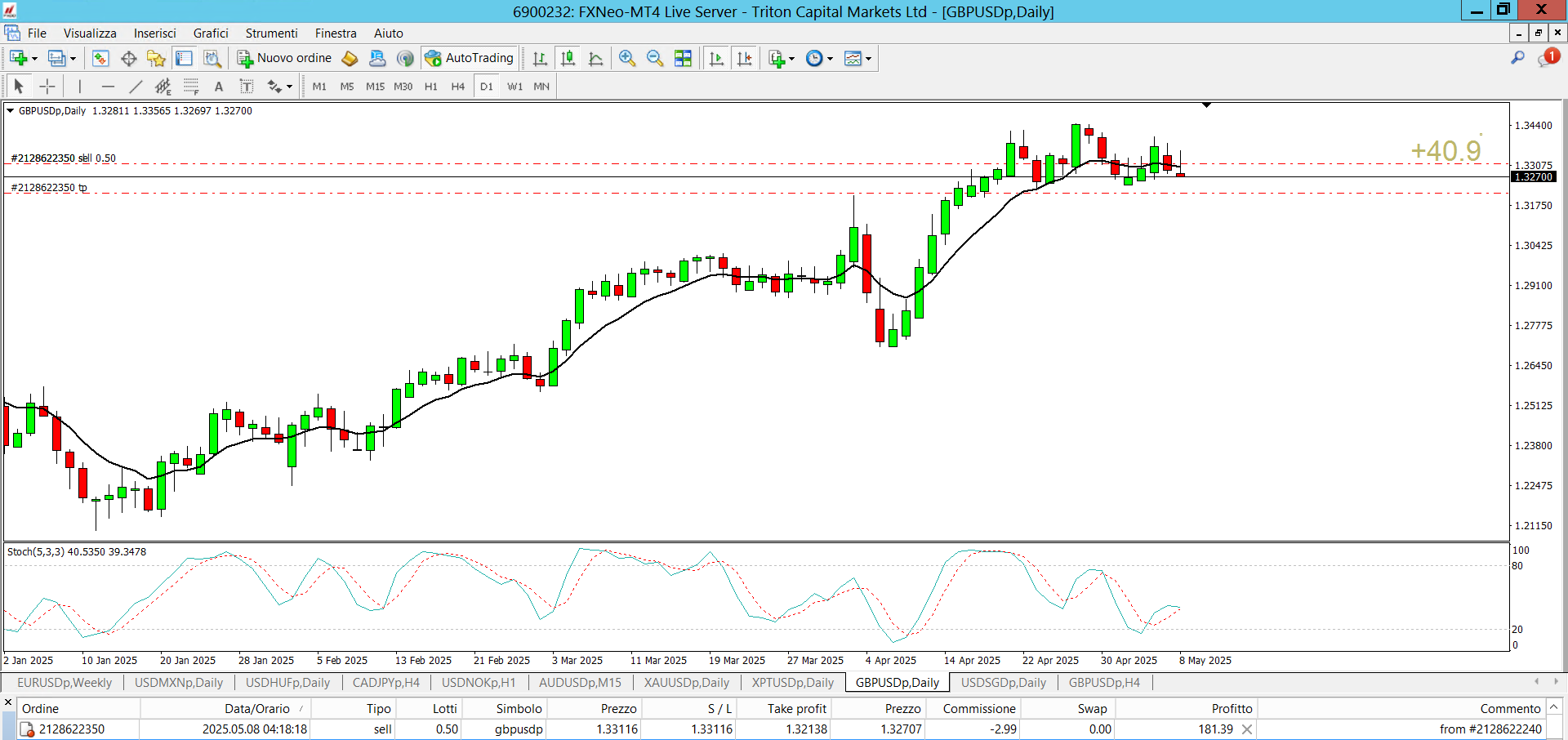Switch timeframe to H4

[x=458, y=86]
